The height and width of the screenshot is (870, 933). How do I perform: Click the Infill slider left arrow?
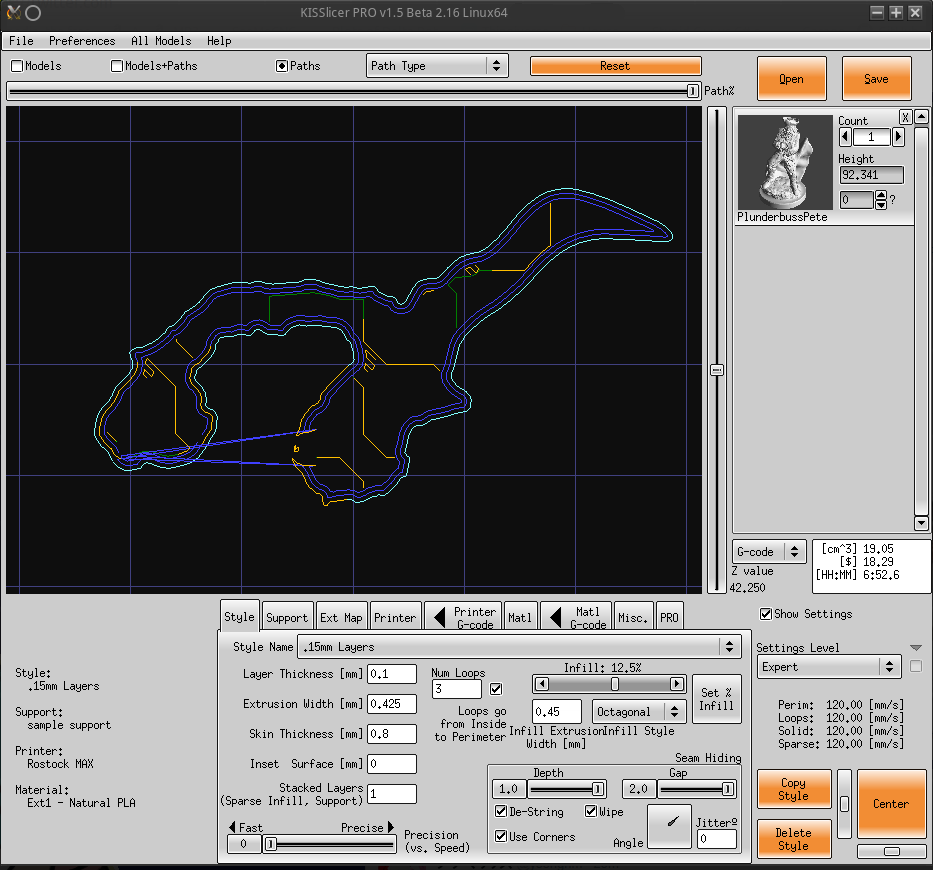(541, 684)
